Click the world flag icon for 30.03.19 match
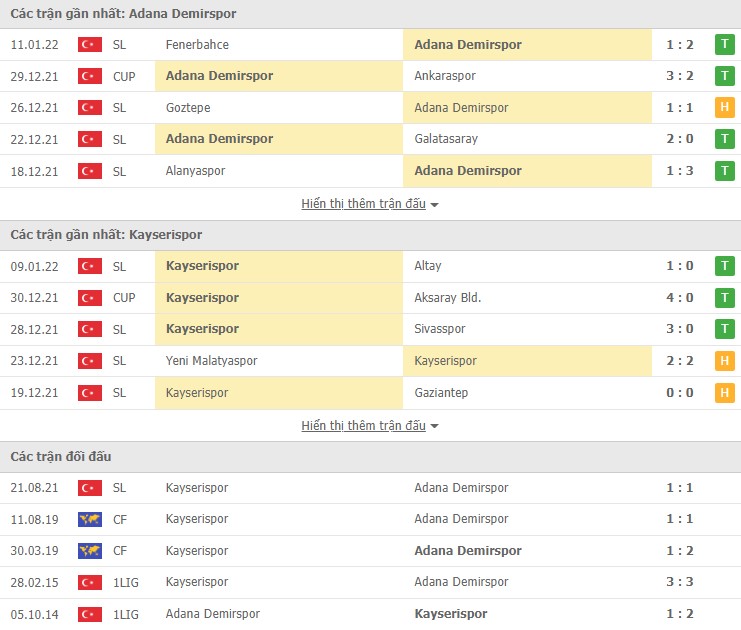 [x=90, y=551]
